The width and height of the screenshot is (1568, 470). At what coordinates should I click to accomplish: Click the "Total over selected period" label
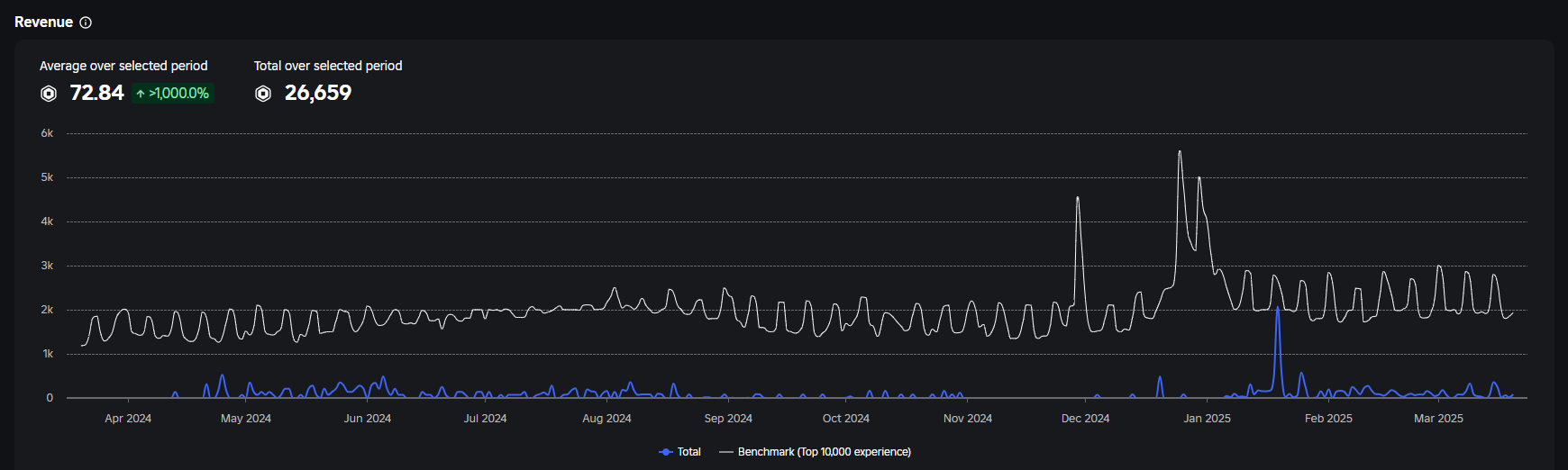[328, 66]
